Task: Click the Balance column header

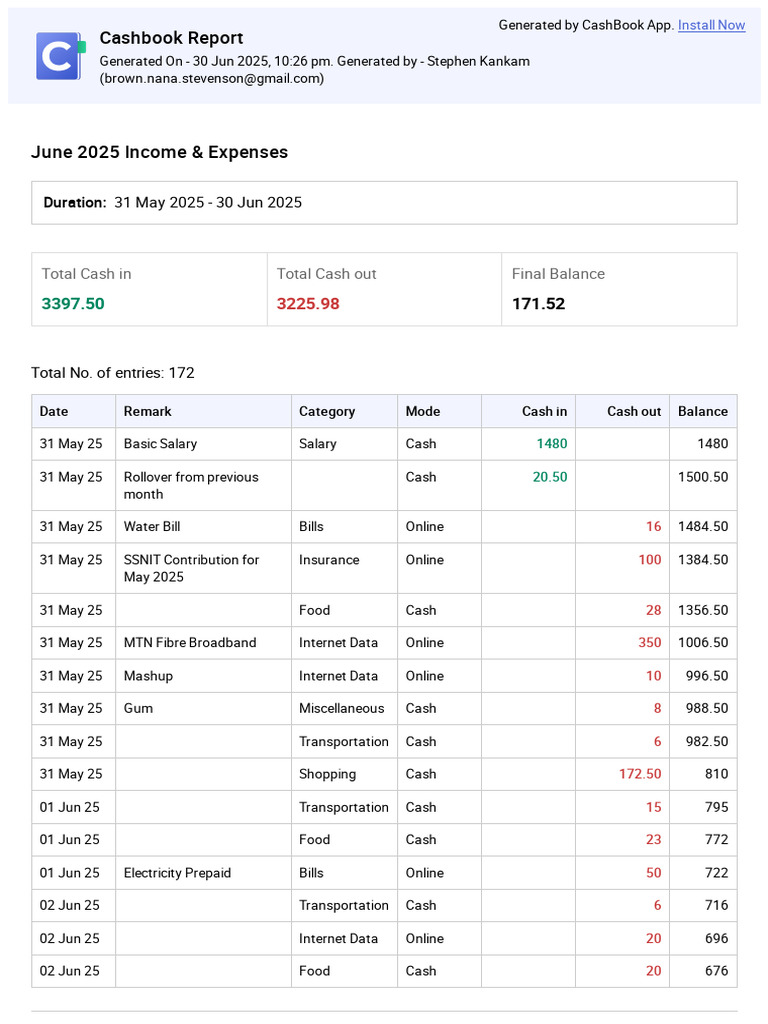Action: pos(703,411)
